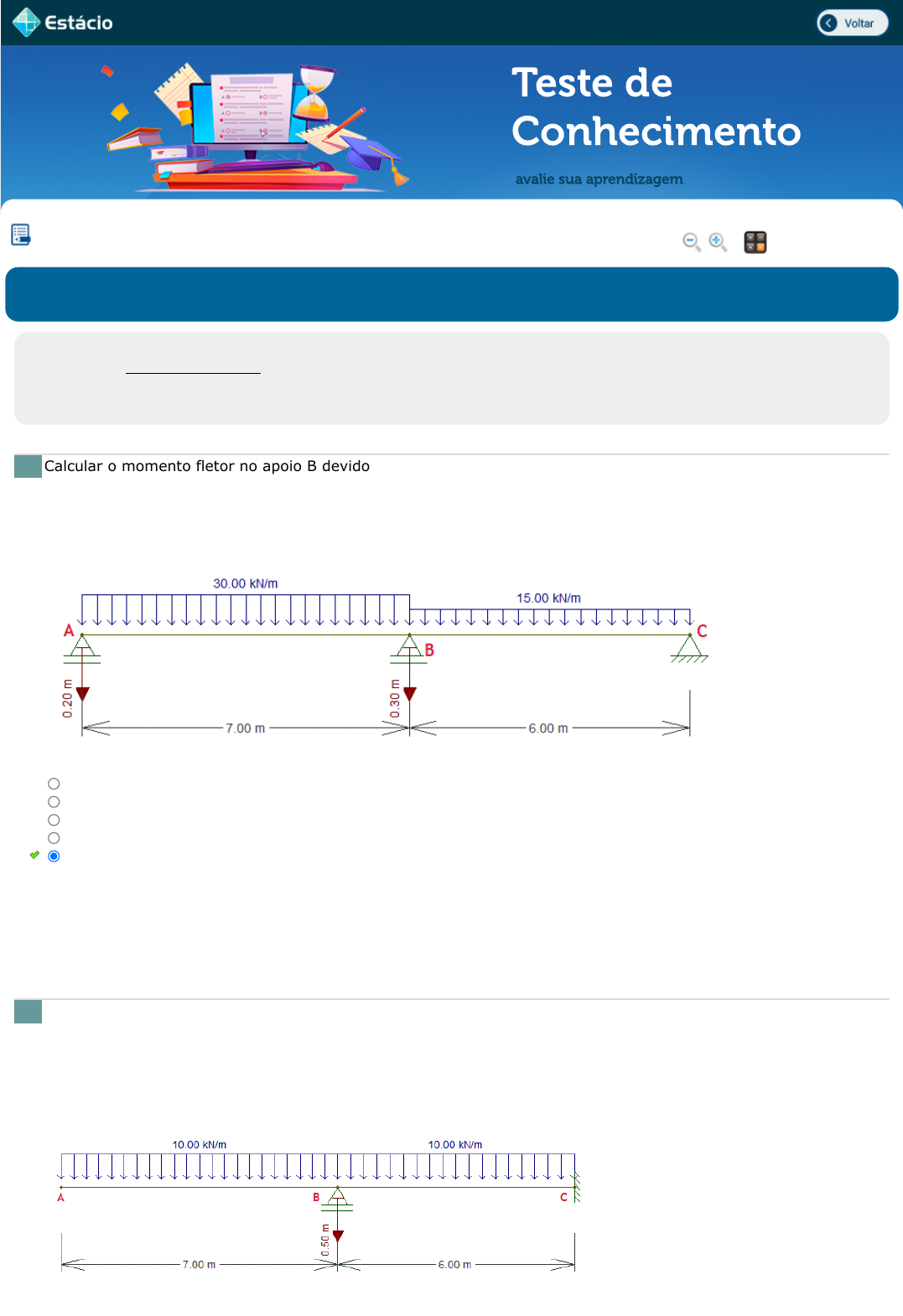This screenshot has height=1316, width=903.
Task: Click the selected fifth radio option
Action: click(54, 856)
